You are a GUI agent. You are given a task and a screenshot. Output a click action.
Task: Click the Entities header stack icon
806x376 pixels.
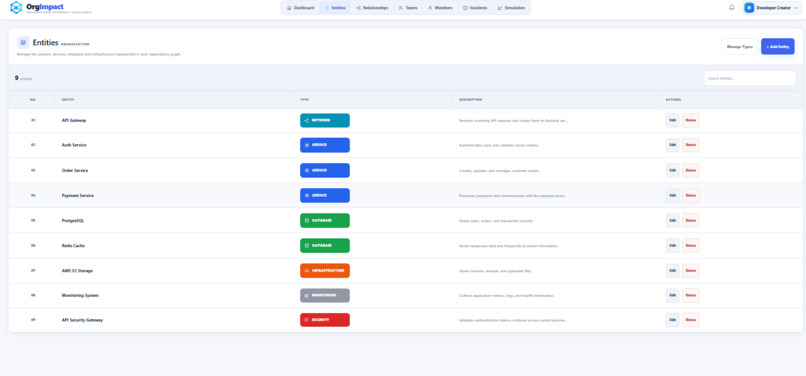(x=23, y=42)
